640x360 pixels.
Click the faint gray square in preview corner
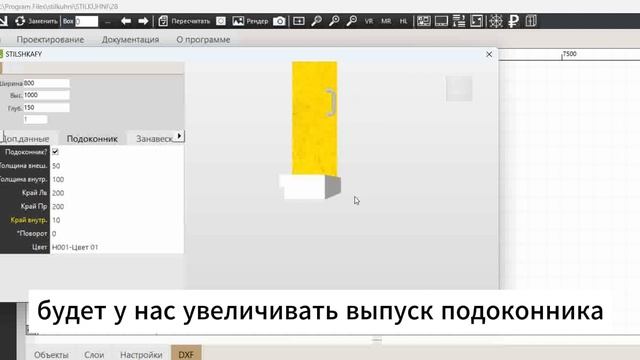(459, 89)
